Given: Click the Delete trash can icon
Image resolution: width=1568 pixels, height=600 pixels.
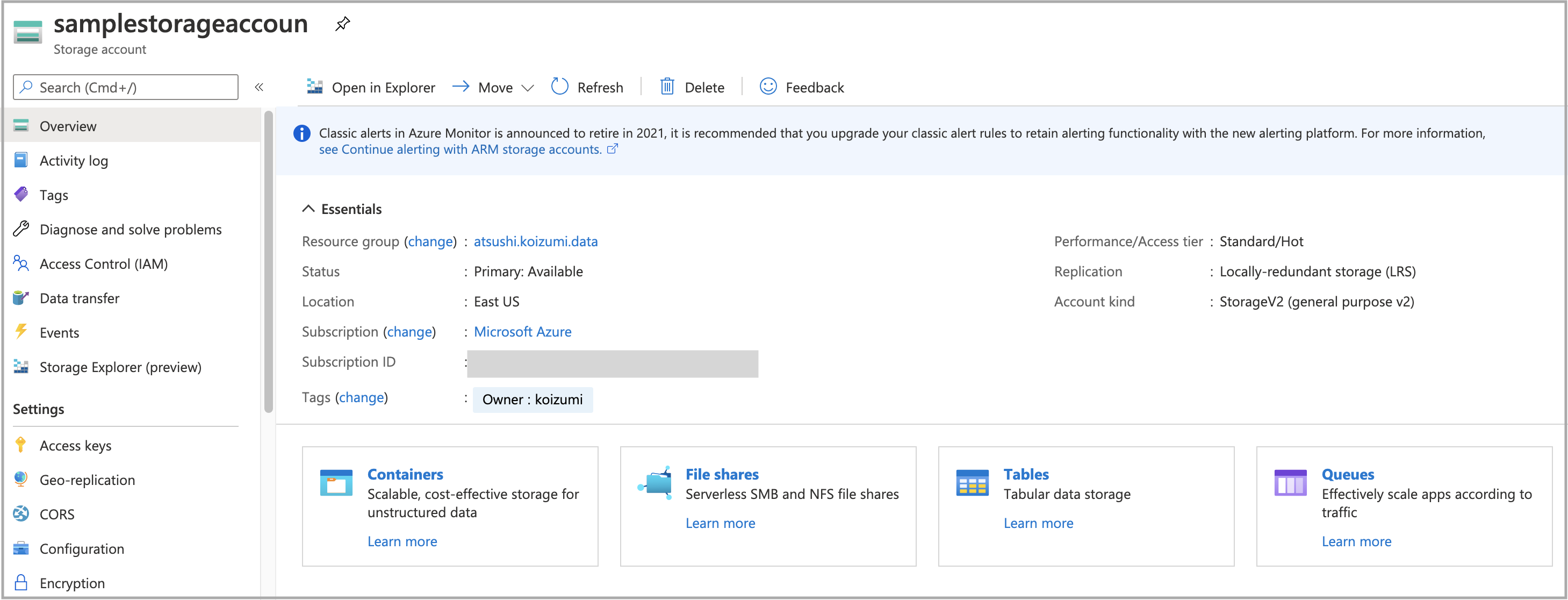Looking at the screenshot, I should click(667, 87).
